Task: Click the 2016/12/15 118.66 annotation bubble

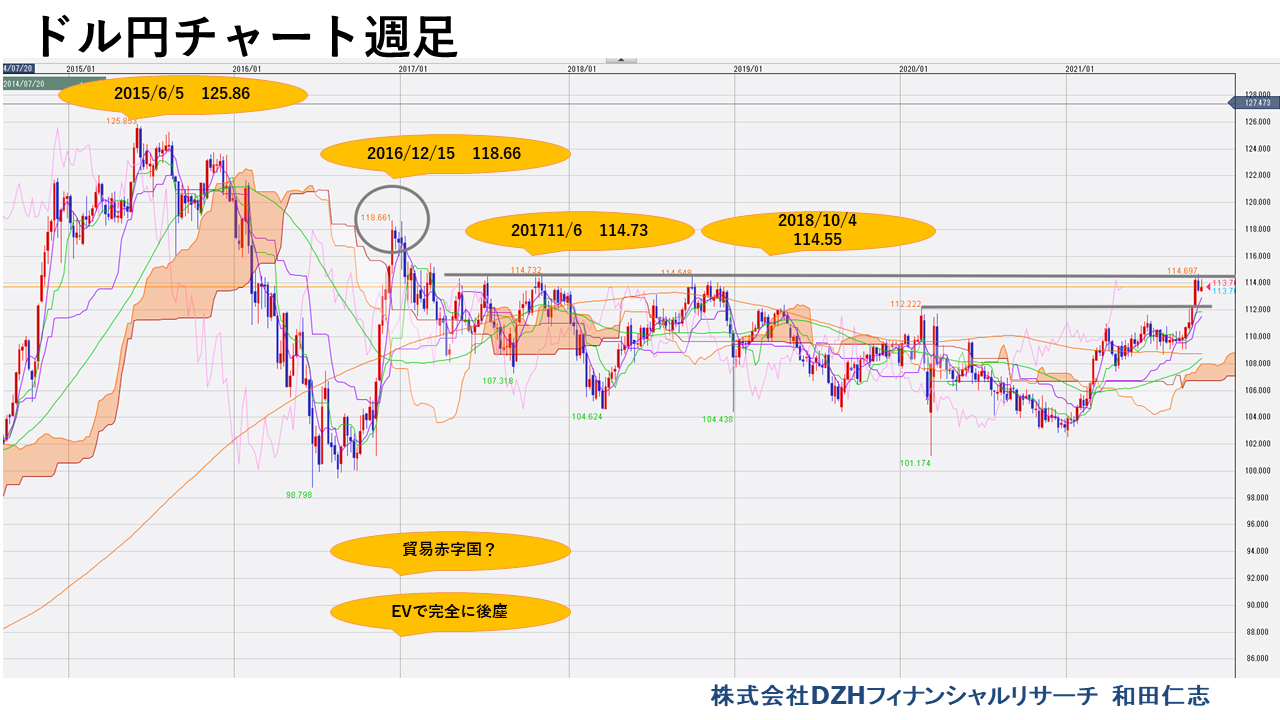Action: tap(444, 153)
